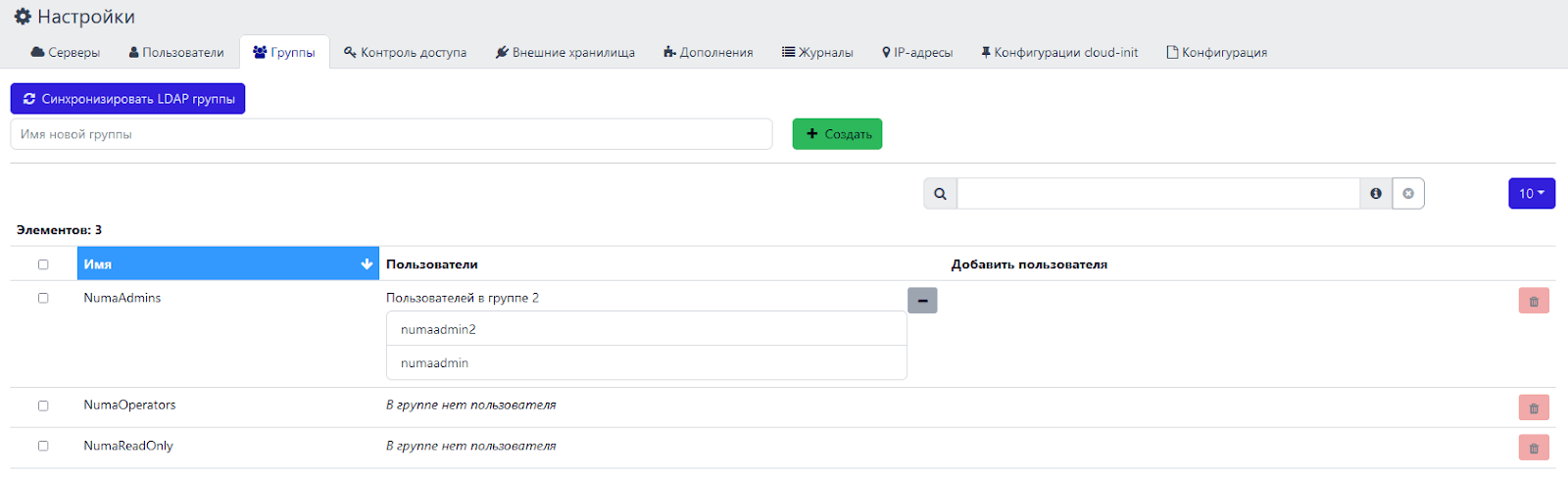Click the settings gear icon in header

point(23,17)
